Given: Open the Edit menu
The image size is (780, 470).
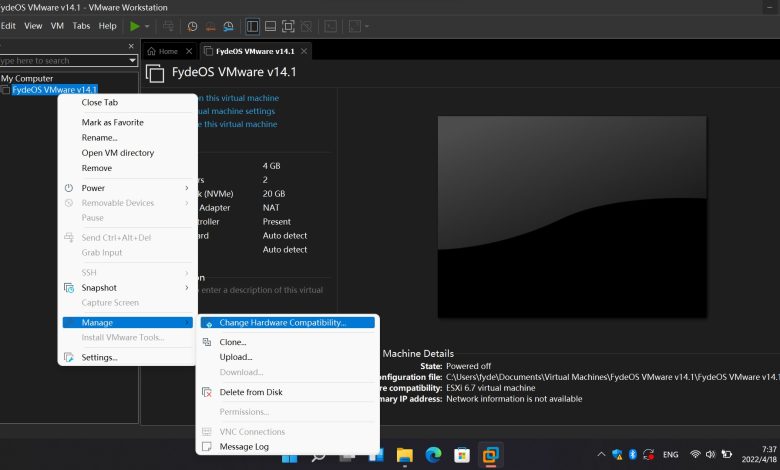Looking at the screenshot, I should (x=8, y=26).
